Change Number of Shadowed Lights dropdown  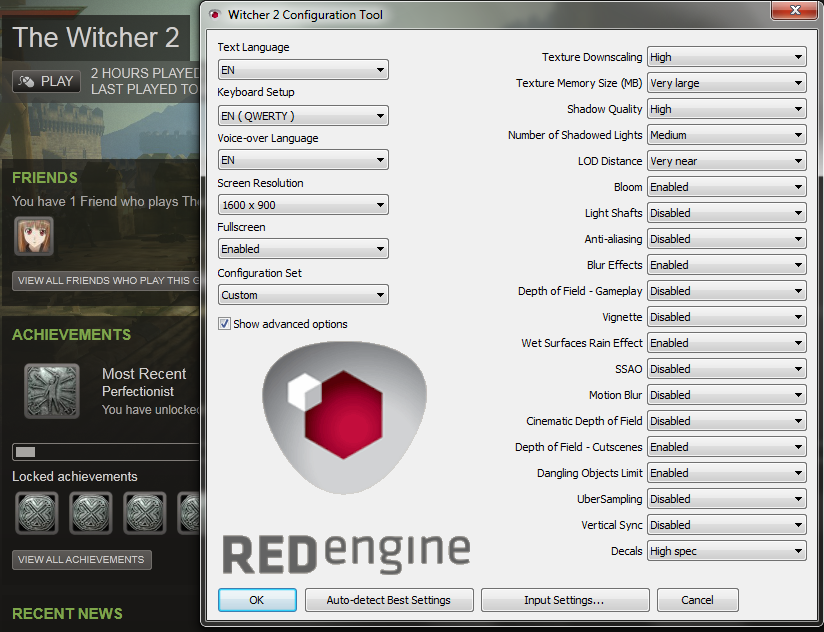coord(727,135)
